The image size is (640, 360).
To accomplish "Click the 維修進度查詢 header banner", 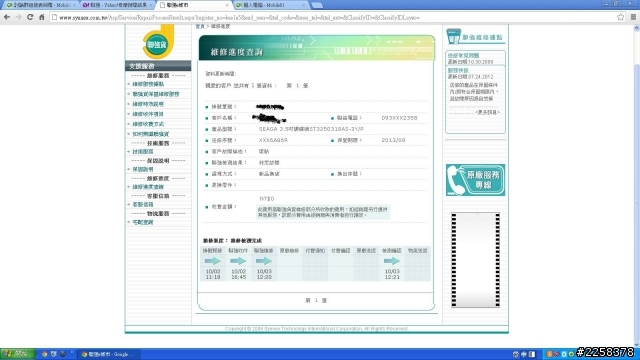I will [317, 48].
